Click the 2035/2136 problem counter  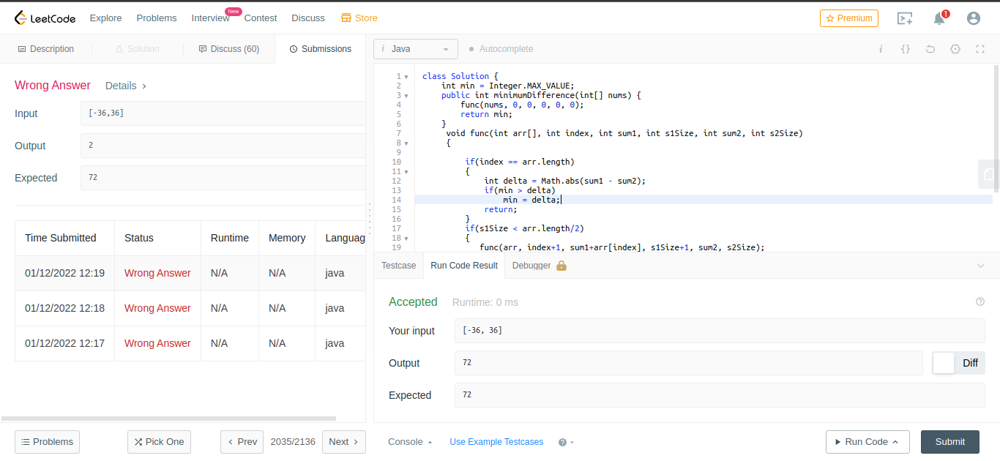(293, 442)
